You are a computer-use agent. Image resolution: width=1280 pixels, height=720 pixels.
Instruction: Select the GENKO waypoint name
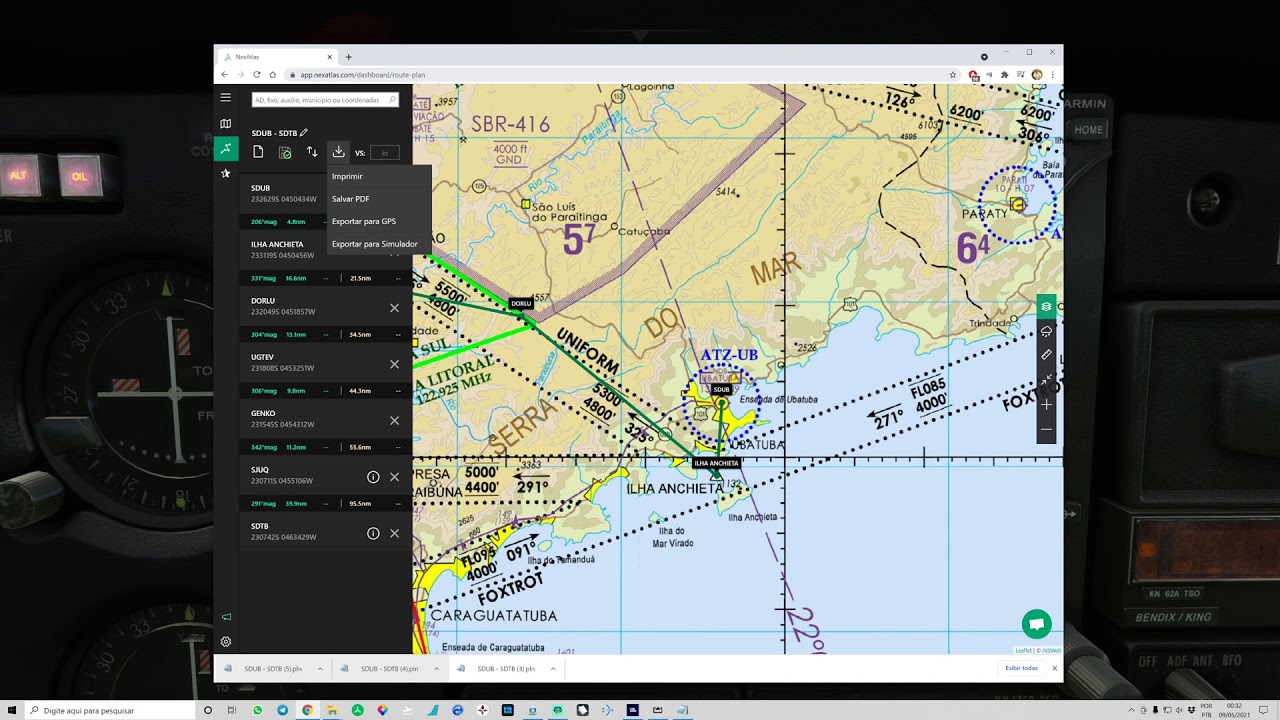tap(263, 413)
